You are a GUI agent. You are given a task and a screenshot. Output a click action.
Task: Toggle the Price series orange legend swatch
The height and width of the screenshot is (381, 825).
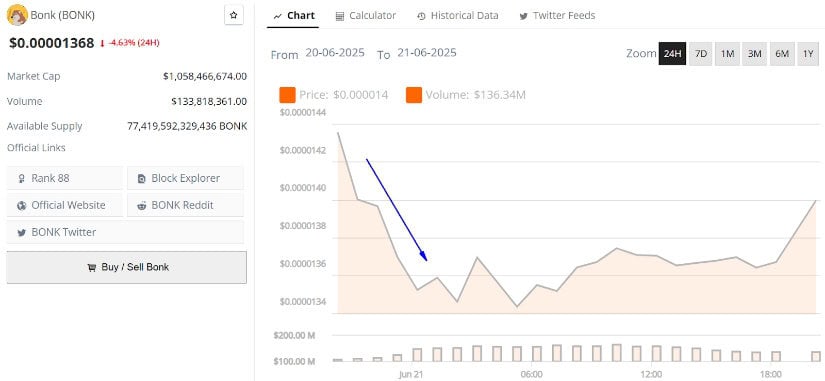click(287, 95)
